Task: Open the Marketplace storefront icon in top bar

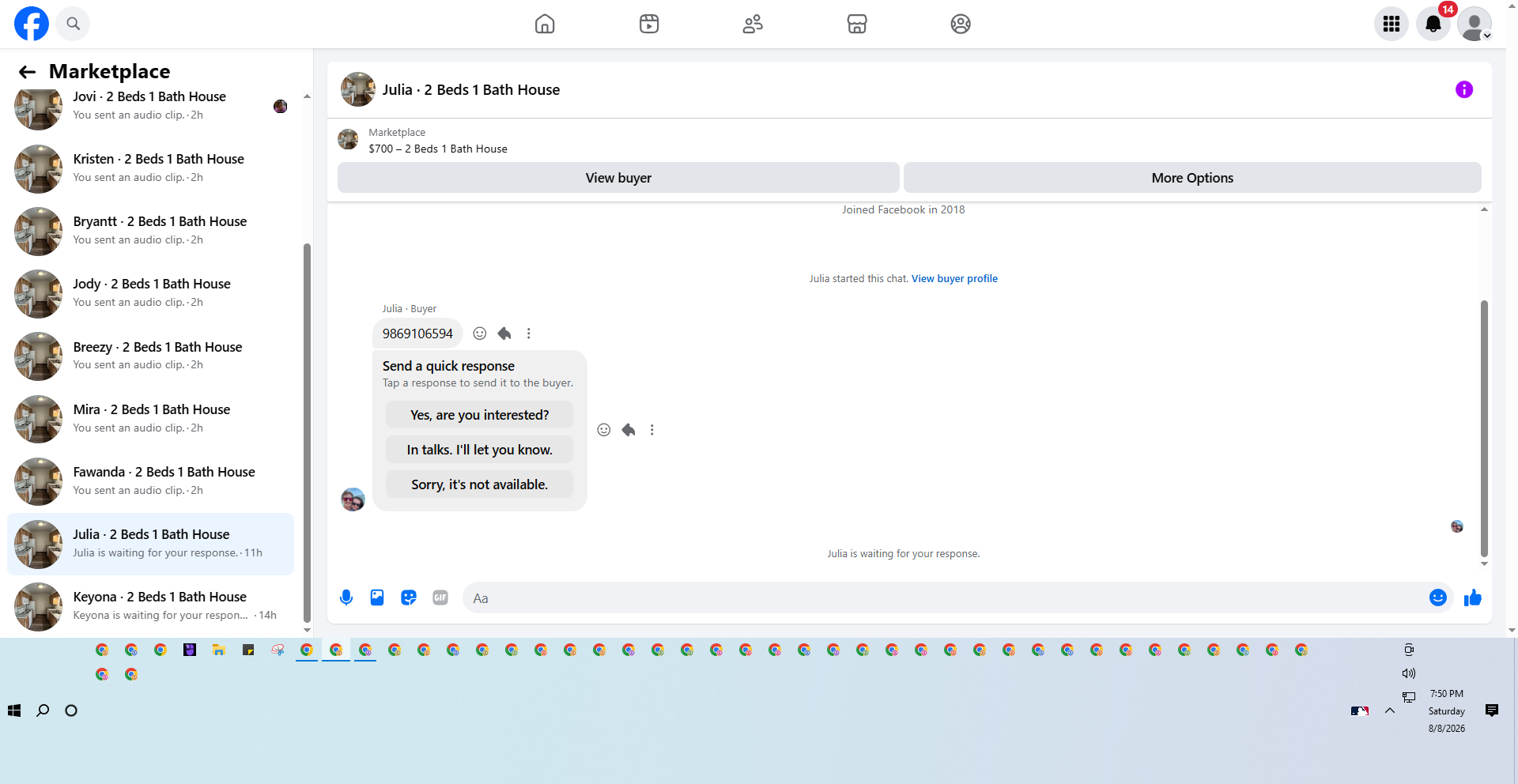Action: pyautogui.click(x=857, y=24)
